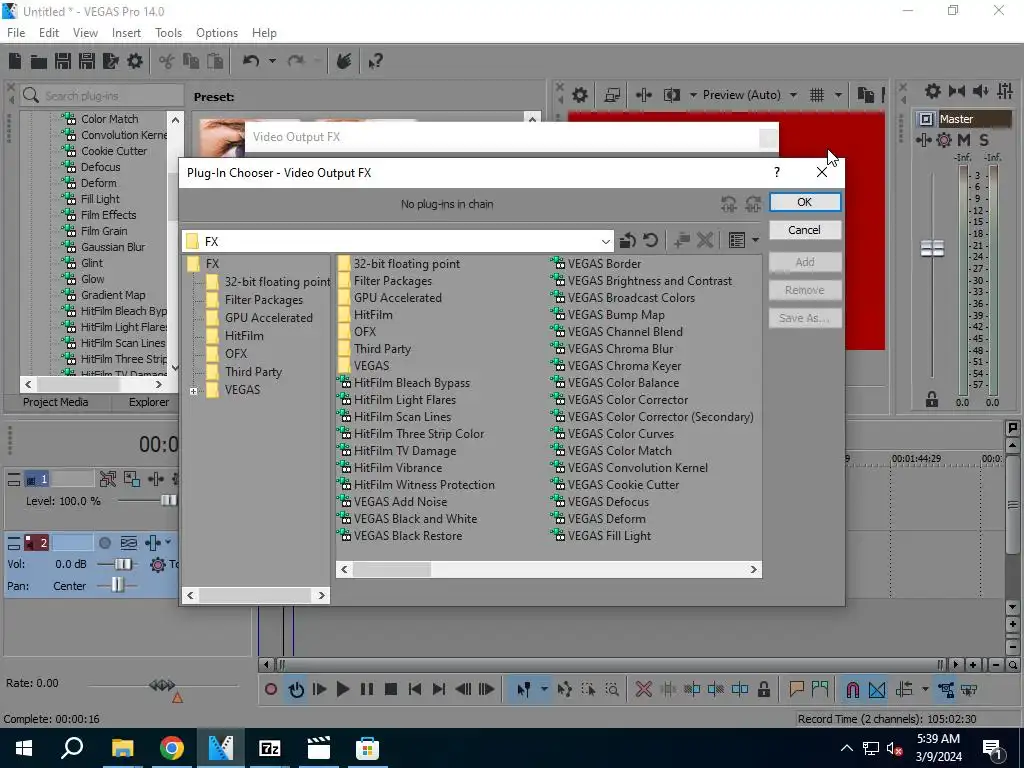This screenshot has height=768, width=1024.
Task: Expand the VEGAS folder tree node
Action: (x=193, y=391)
